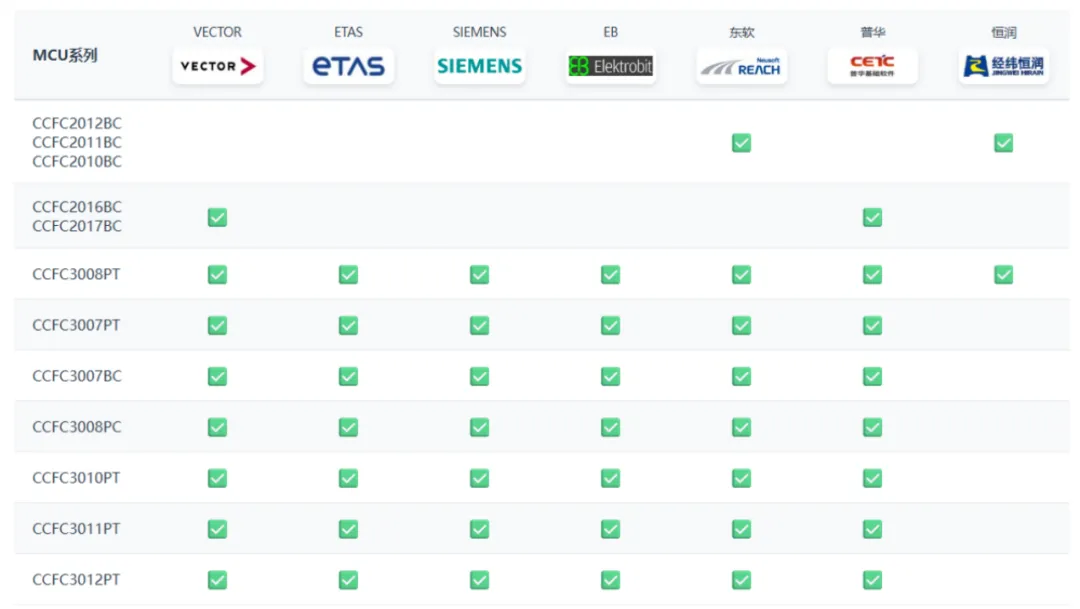
Task: Select the CCFC3008PT row label
Action: [x=76, y=274]
